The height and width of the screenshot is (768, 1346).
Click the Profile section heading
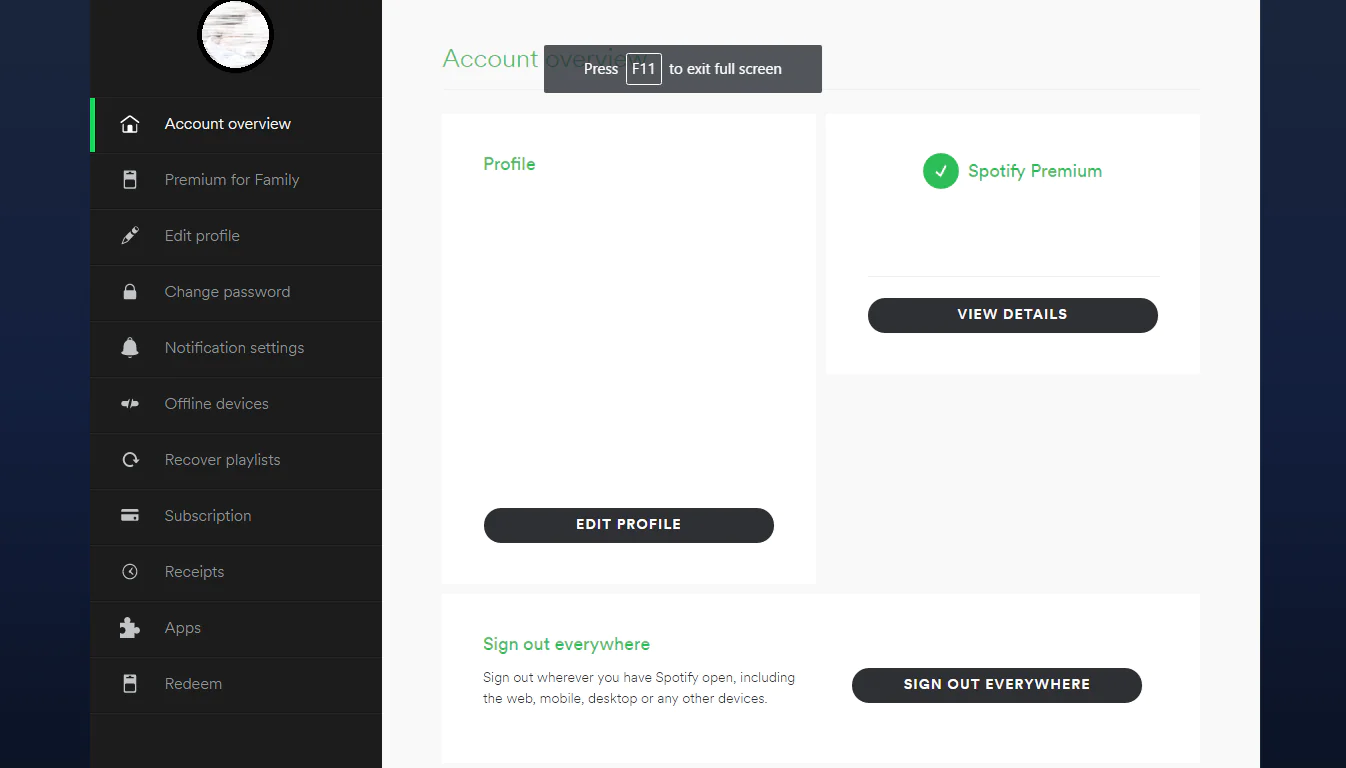coord(509,164)
